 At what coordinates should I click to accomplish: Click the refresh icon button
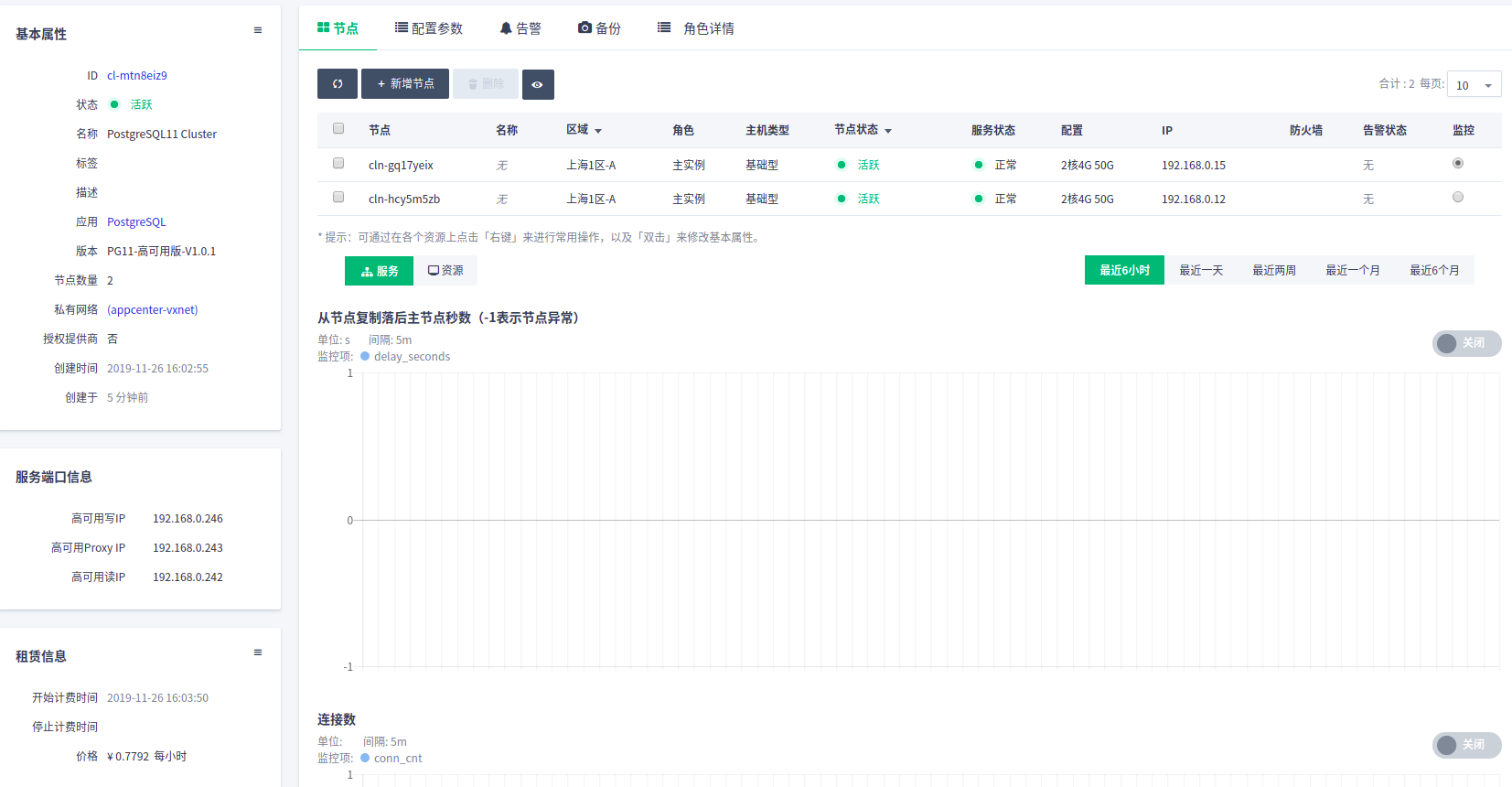coord(338,84)
